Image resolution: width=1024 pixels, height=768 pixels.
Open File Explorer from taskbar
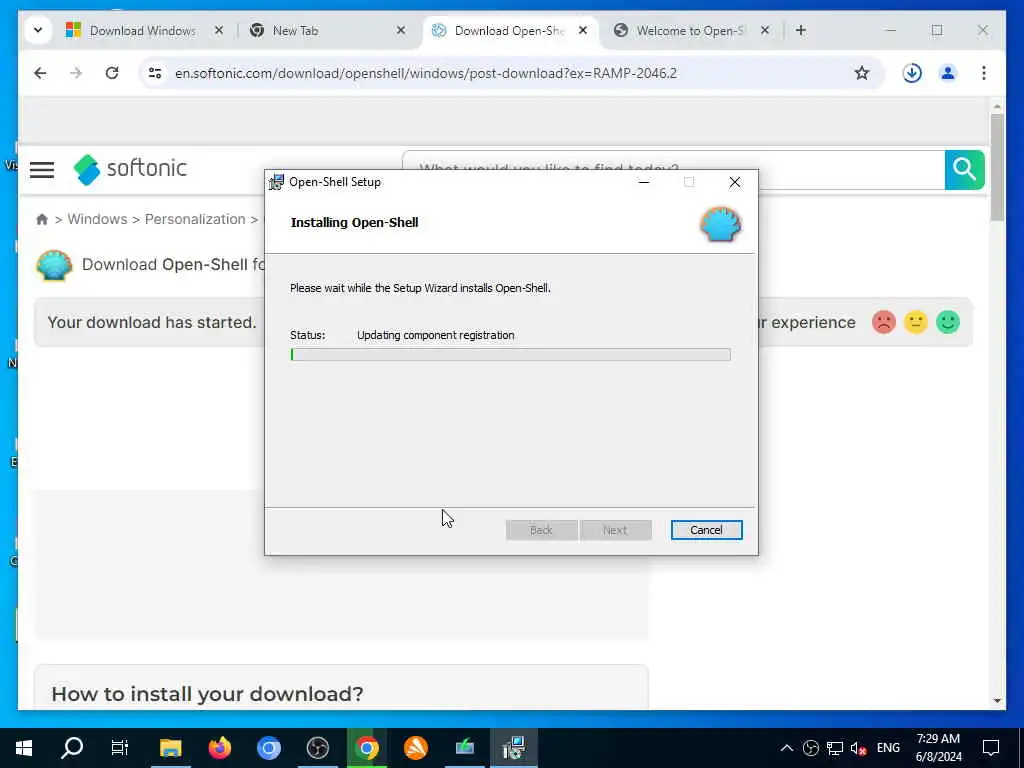point(170,748)
